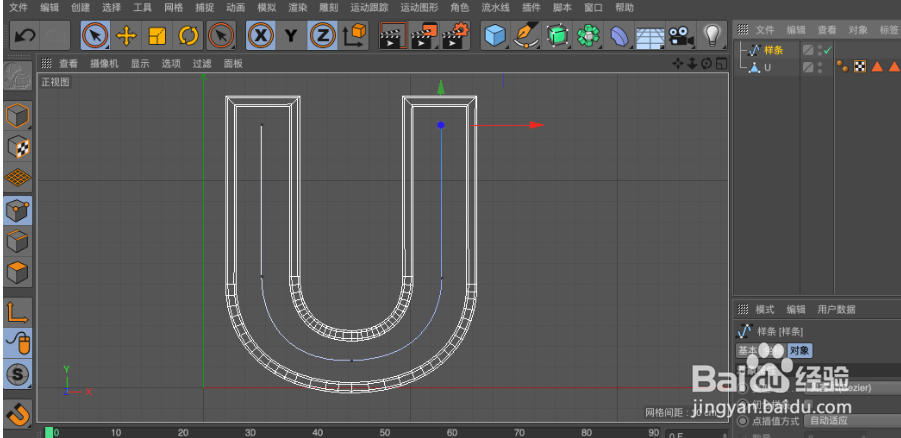Open the 运动图形 main menu
The height and width of the screenshot is (438, 901).
(419, 8)
